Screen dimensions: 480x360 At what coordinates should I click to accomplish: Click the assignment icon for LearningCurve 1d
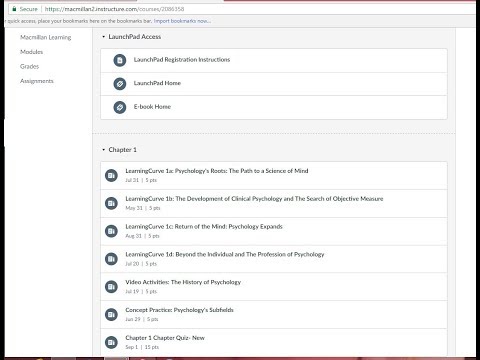[111, 259]
